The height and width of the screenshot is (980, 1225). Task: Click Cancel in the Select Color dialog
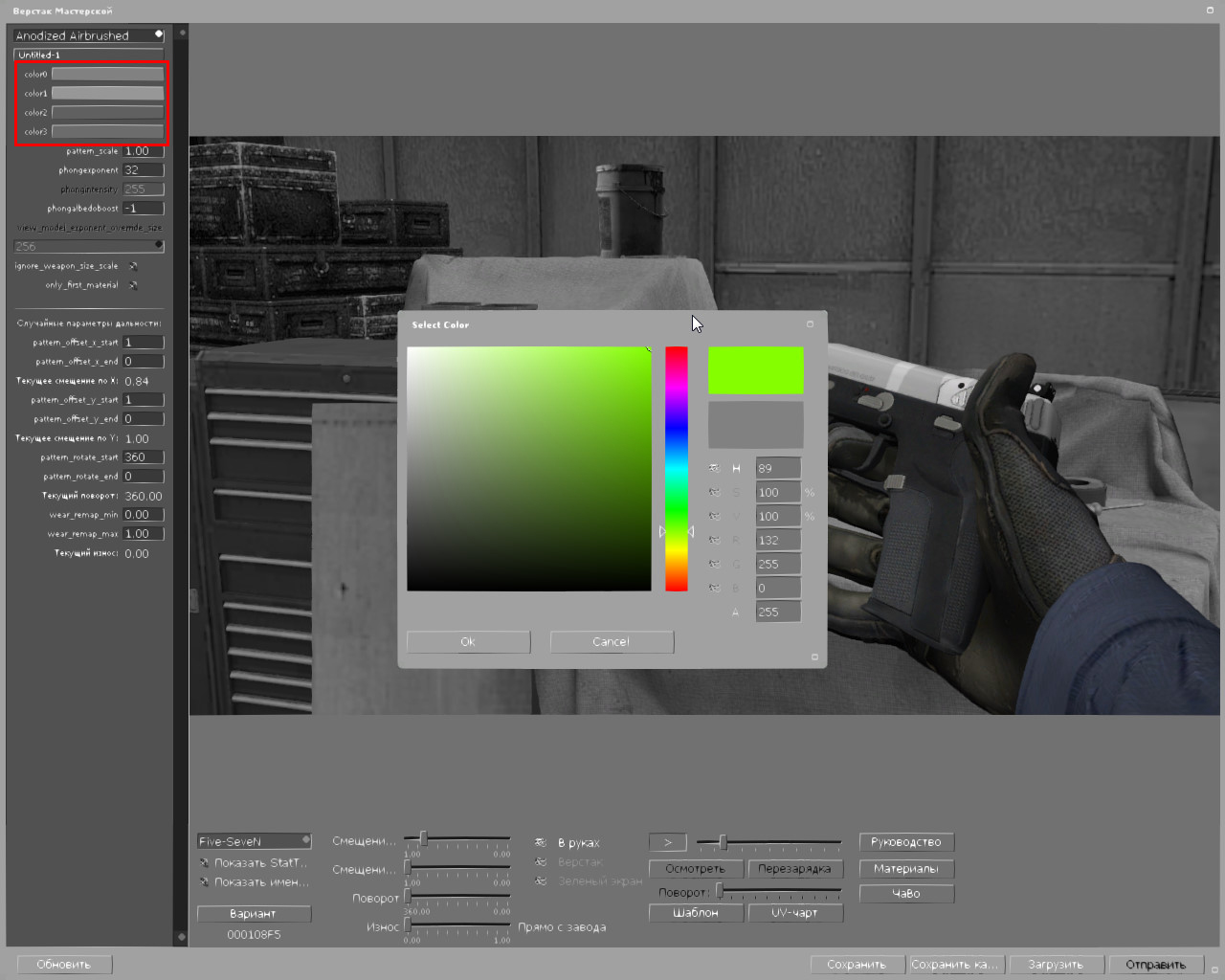pyautogui.click(x=612, y=641)
